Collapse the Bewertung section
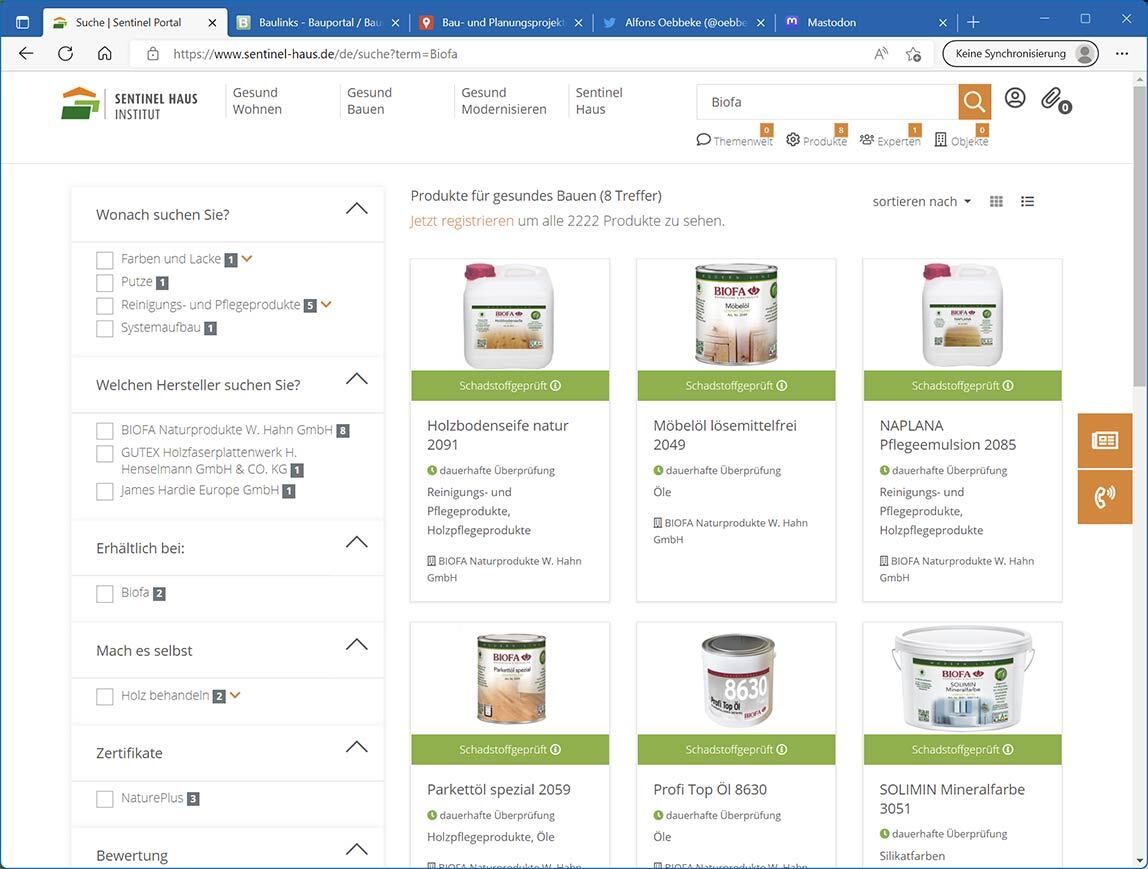 (x=357, y=850)
